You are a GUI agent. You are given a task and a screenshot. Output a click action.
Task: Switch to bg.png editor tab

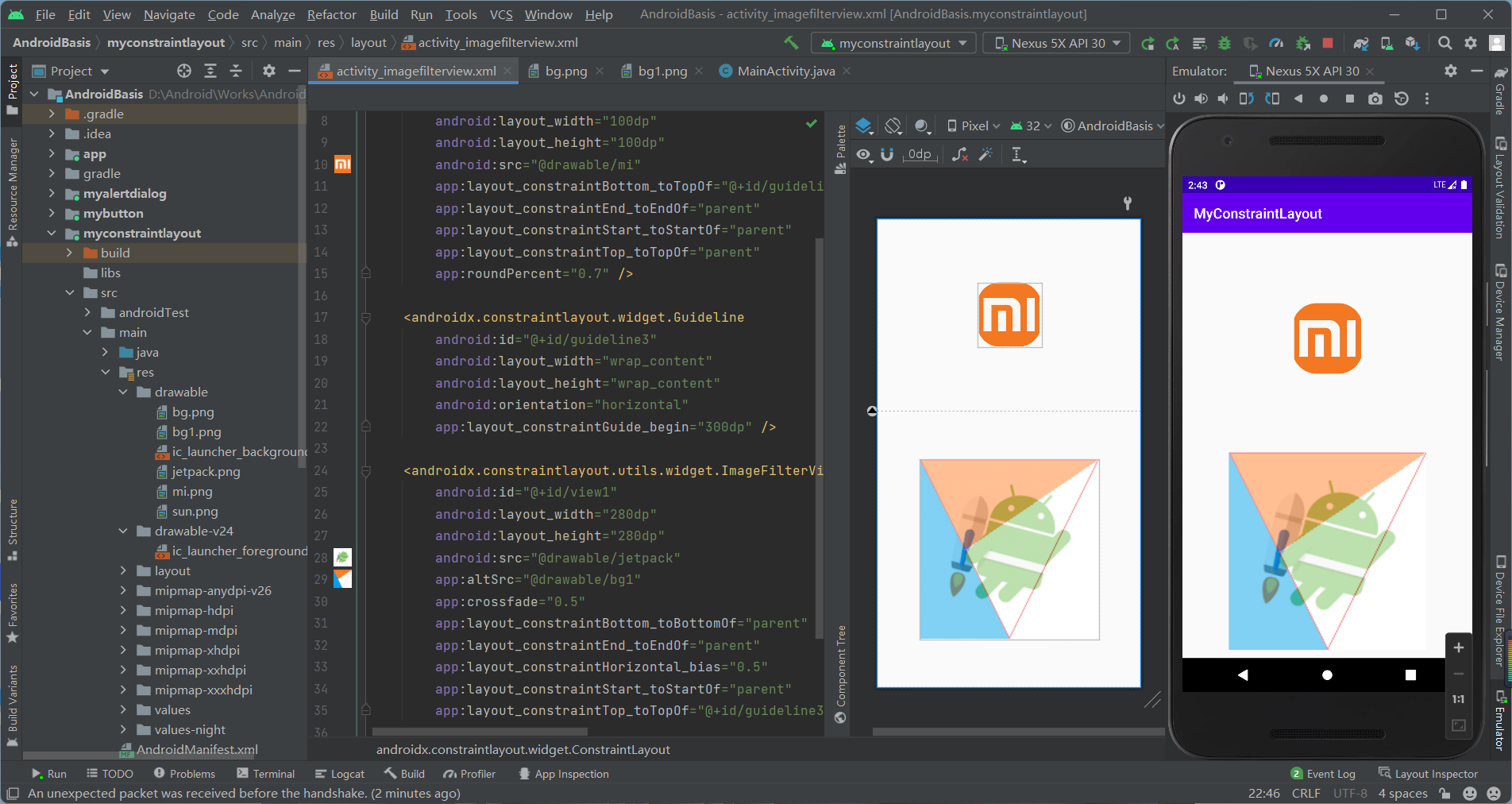pos(565,71)
